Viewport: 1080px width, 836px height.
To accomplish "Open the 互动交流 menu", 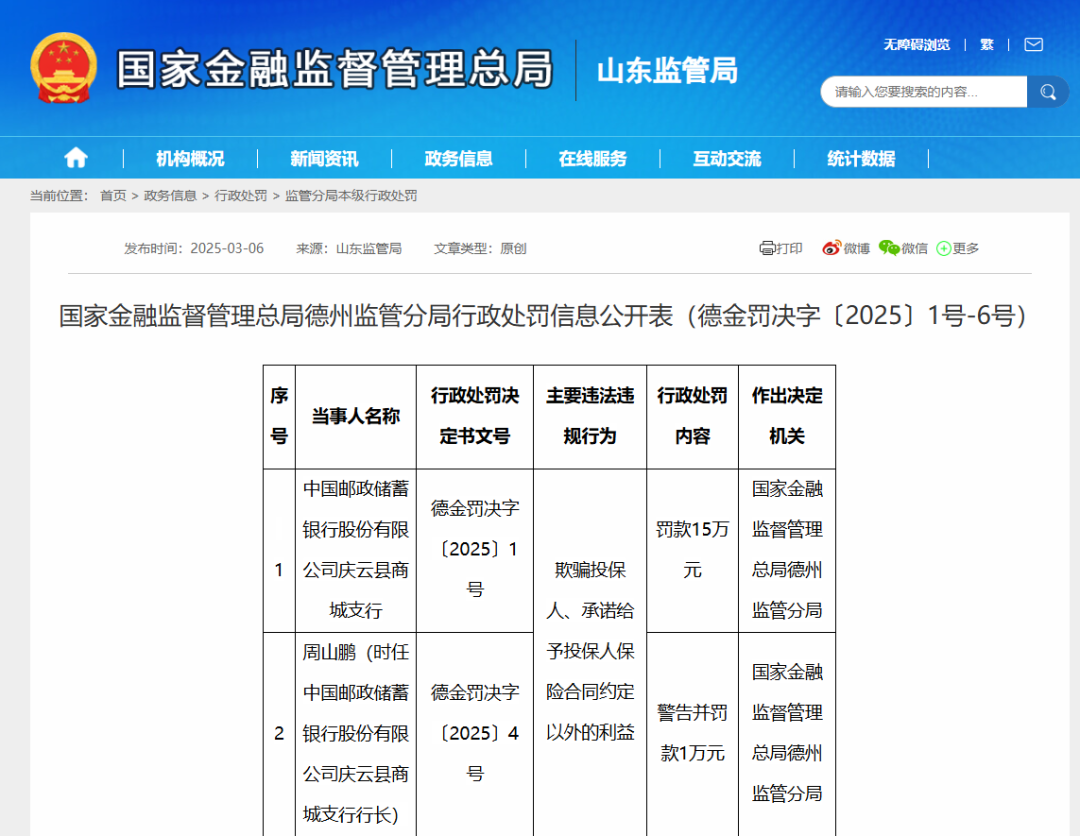I will tap(727, 158).
